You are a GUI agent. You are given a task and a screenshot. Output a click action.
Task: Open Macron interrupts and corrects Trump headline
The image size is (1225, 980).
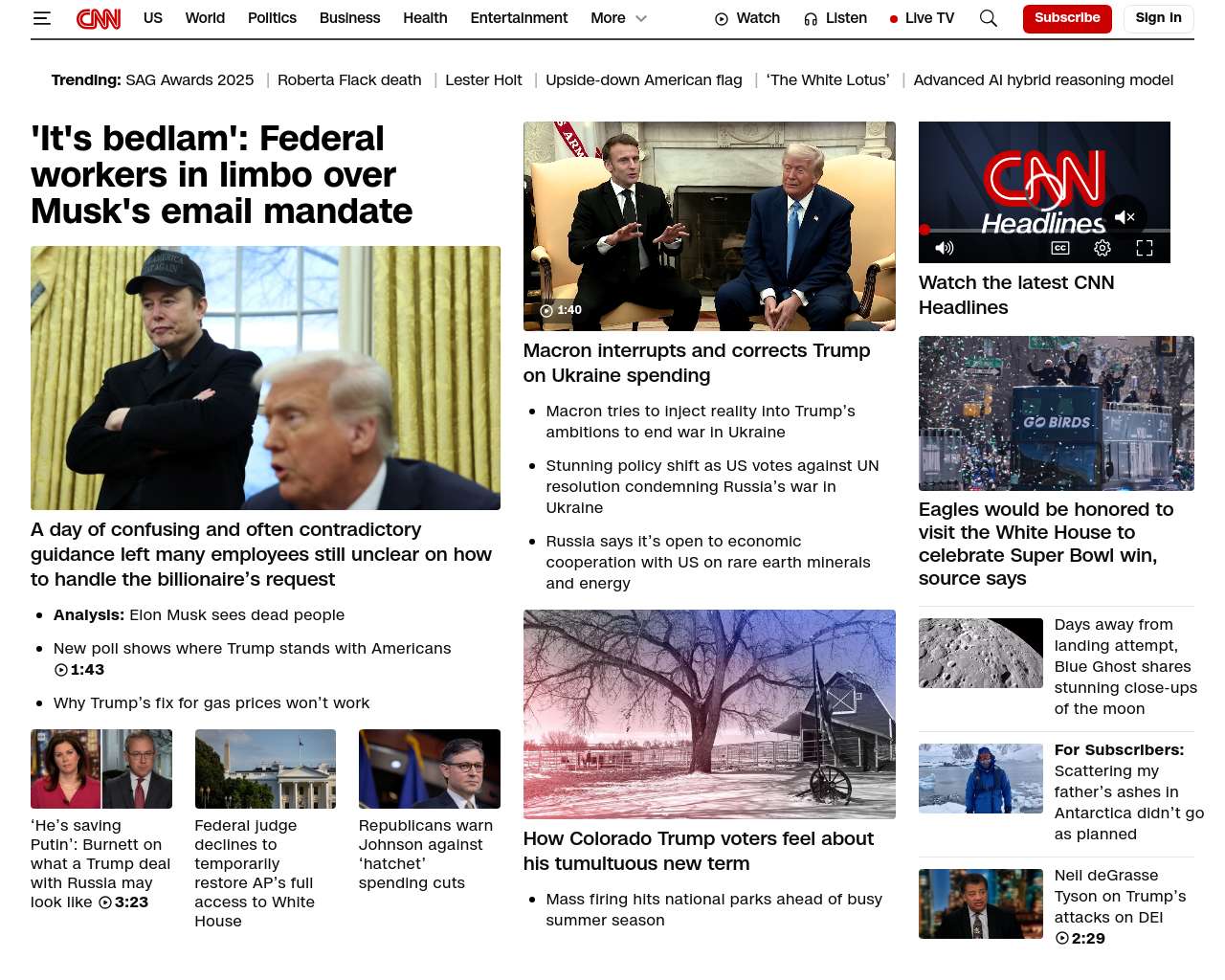(x=697, y=363)
